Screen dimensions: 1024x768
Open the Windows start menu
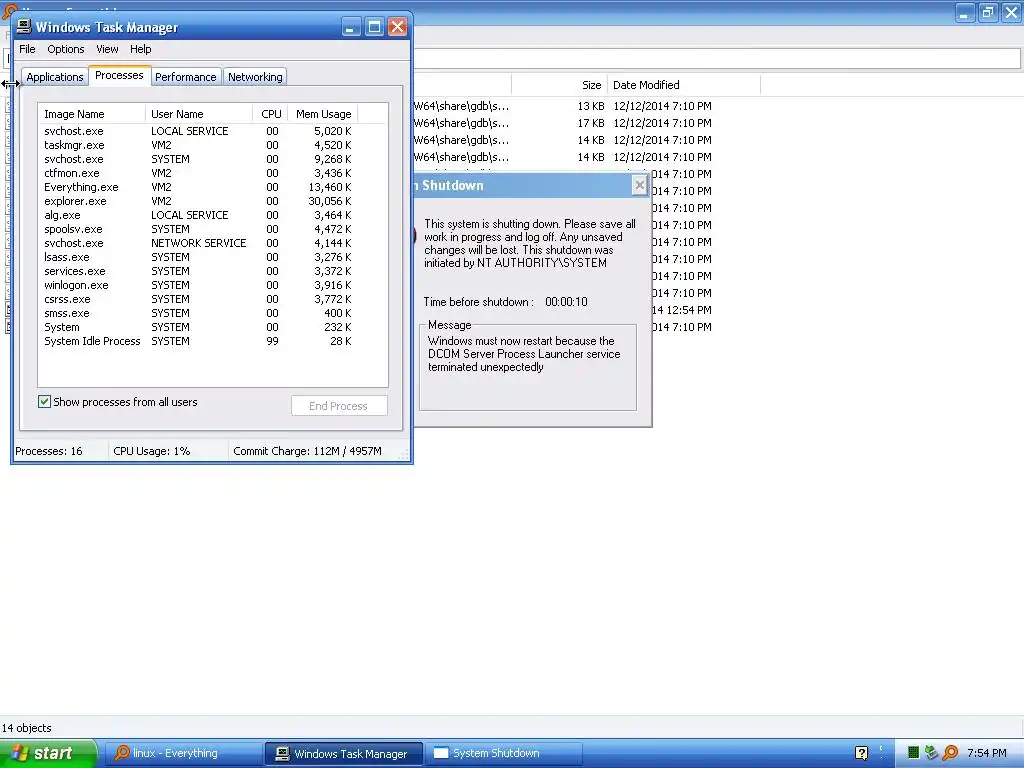47,753
